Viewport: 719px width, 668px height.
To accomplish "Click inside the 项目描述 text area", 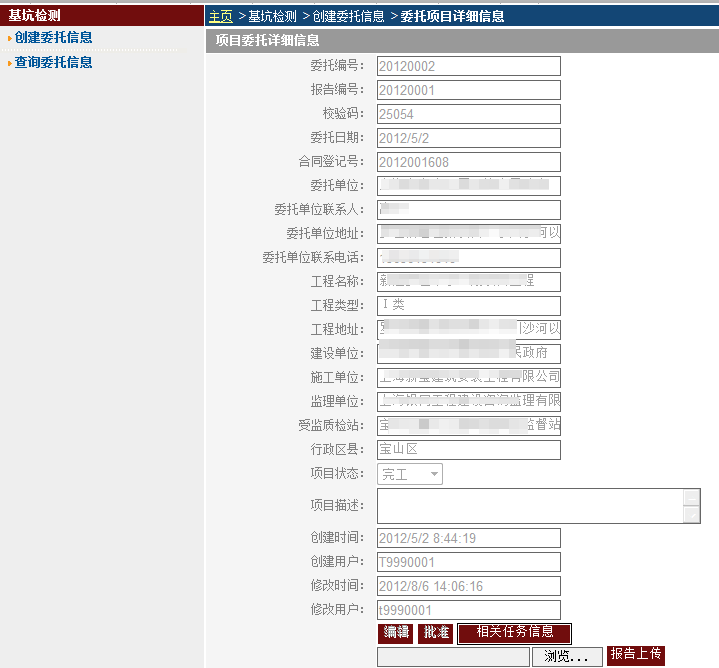I will (530, 506).
